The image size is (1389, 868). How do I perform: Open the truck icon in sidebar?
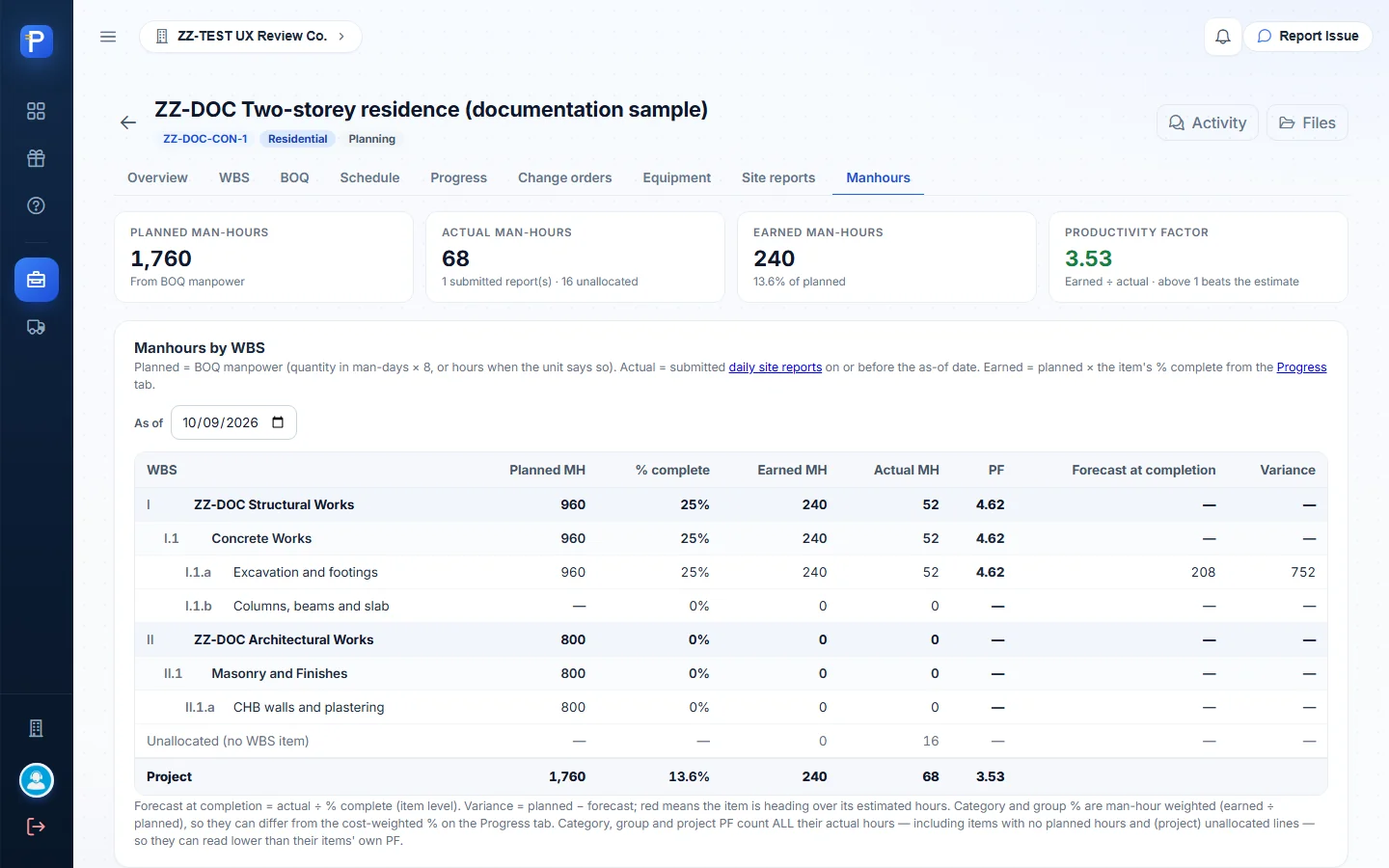36,327
